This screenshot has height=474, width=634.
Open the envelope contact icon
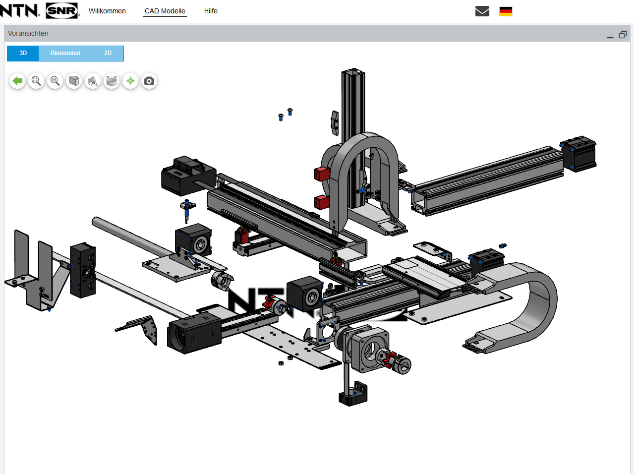point(482,11)
